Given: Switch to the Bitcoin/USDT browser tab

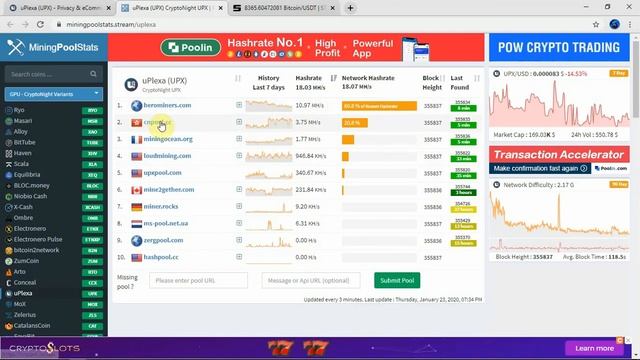Looking at the screenshot, I should click(x=284, y=8).
